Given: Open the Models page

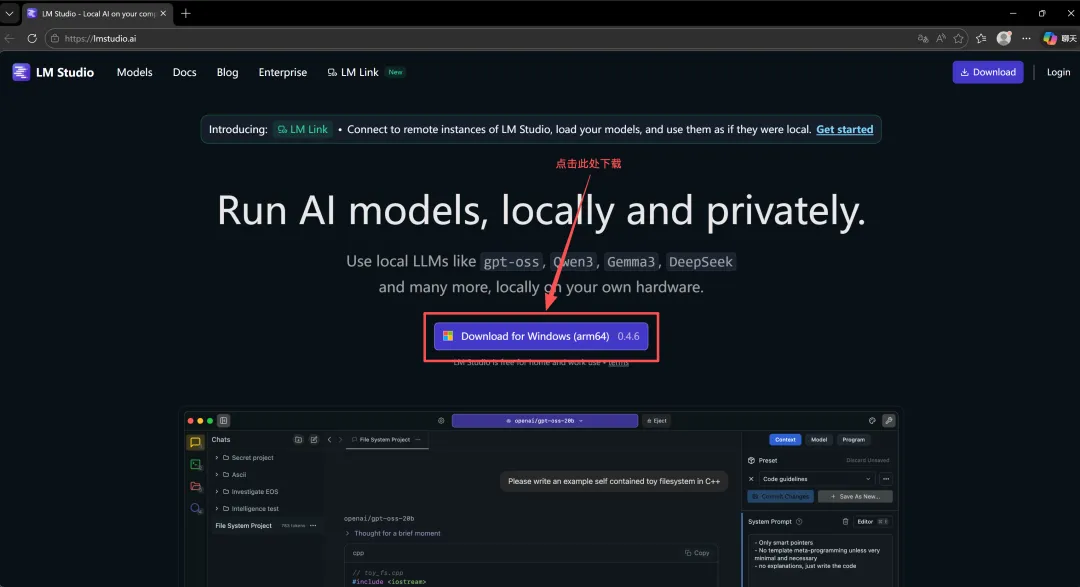Looking at the screenshot, I should coord(134,72).
